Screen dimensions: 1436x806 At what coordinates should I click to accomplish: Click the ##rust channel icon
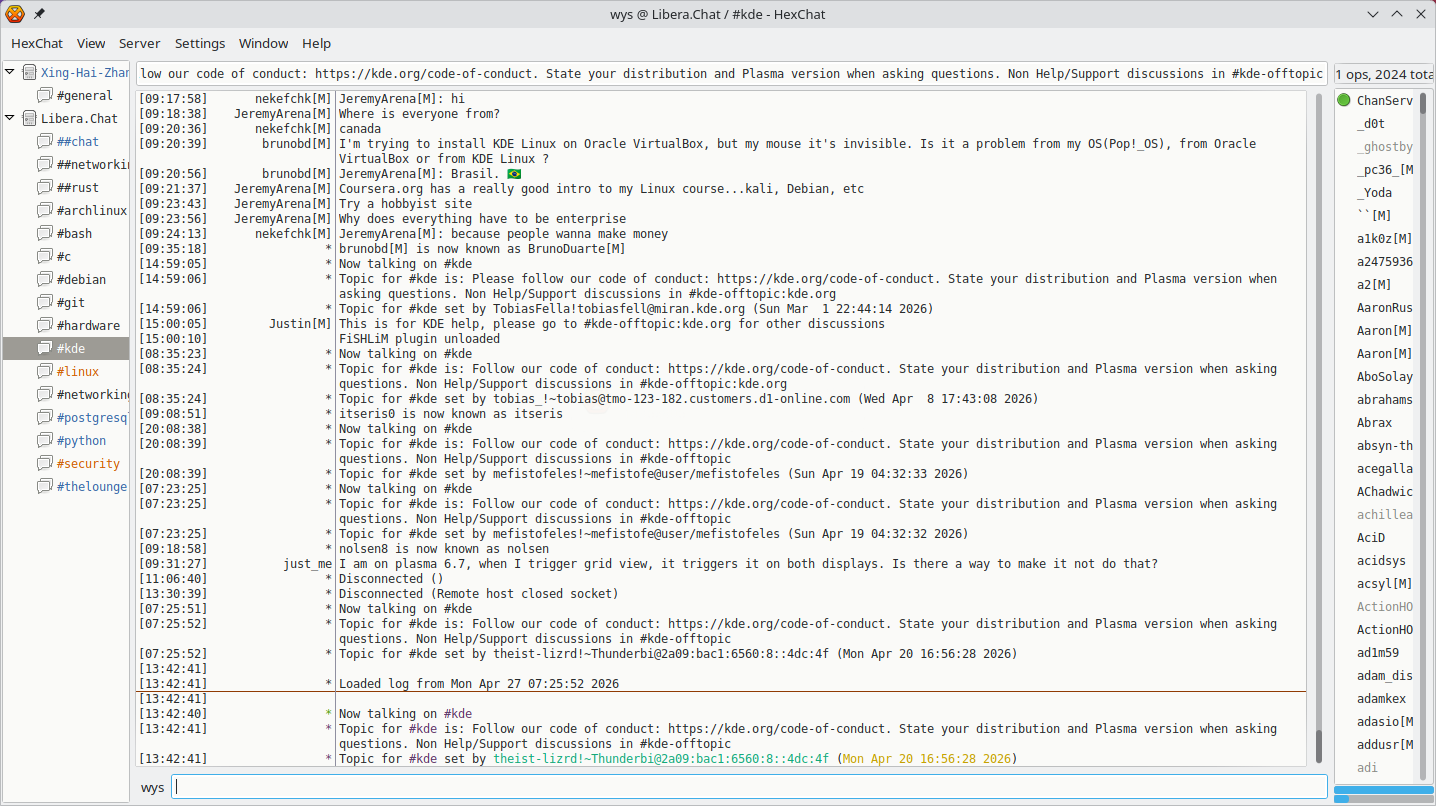coord(44,187)
